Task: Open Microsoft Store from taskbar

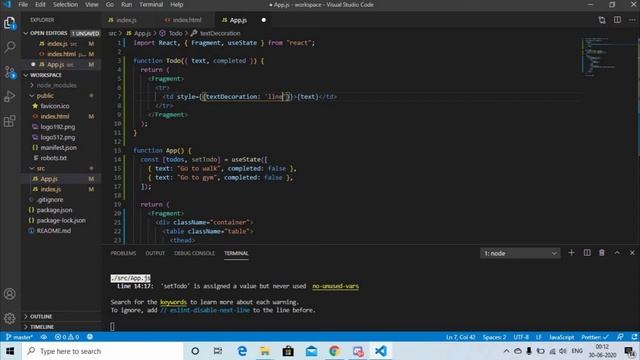Action: click(x=288, y=351)
